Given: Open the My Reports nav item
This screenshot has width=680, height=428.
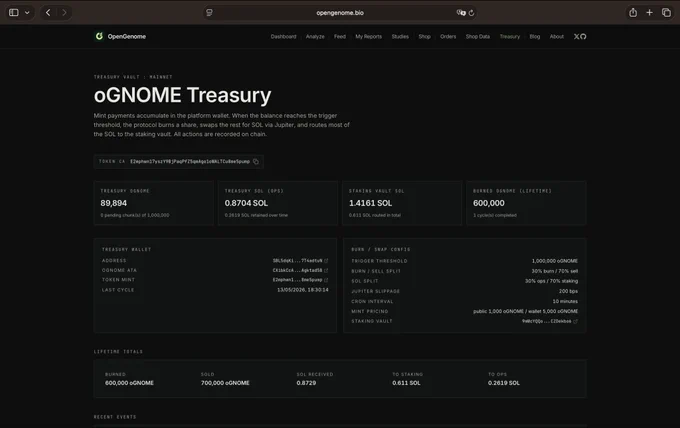Looking at the screenshot, I should click(369, 36).
